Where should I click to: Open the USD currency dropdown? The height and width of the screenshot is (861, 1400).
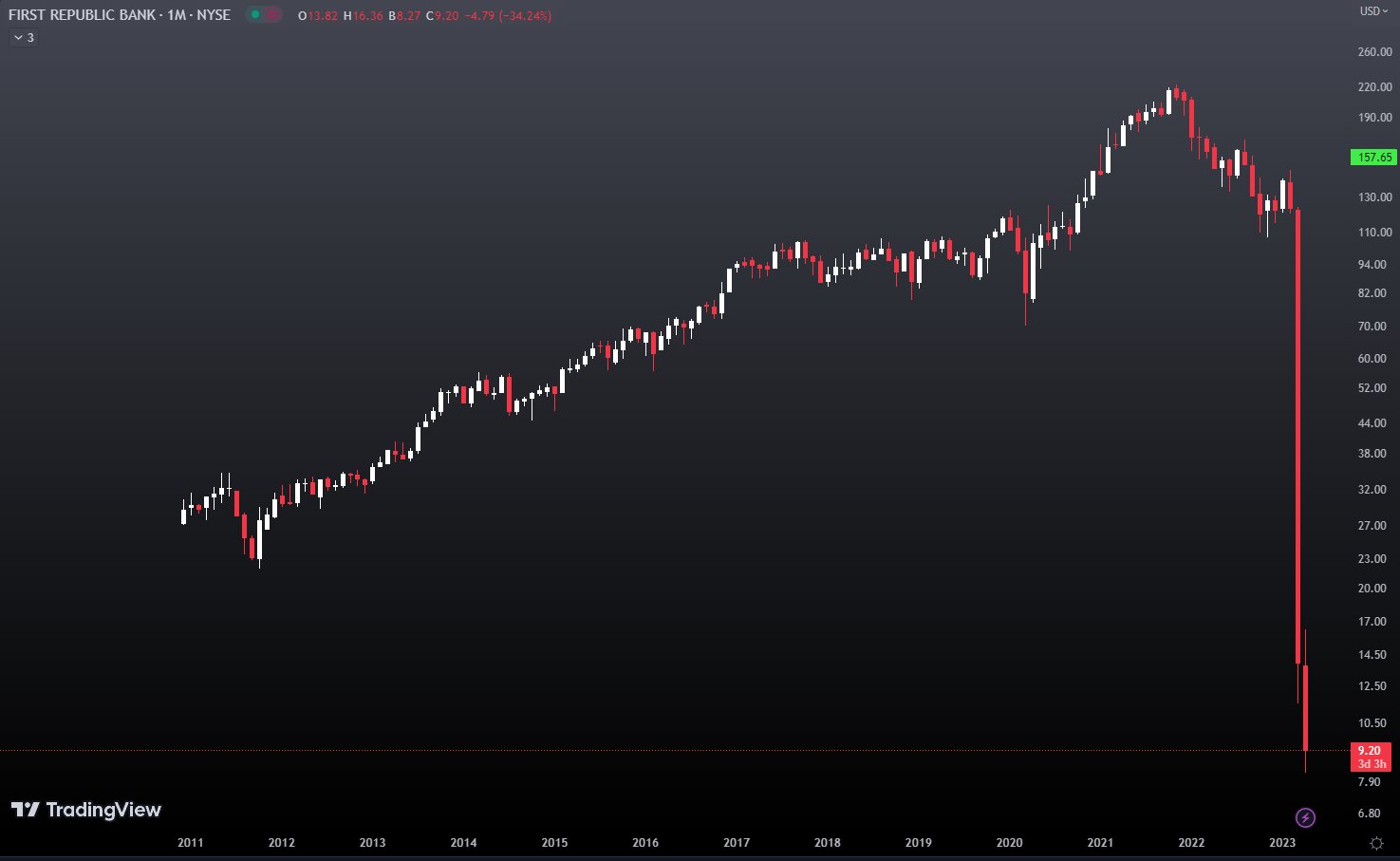pyautogui.click(x=1373, y=11)
